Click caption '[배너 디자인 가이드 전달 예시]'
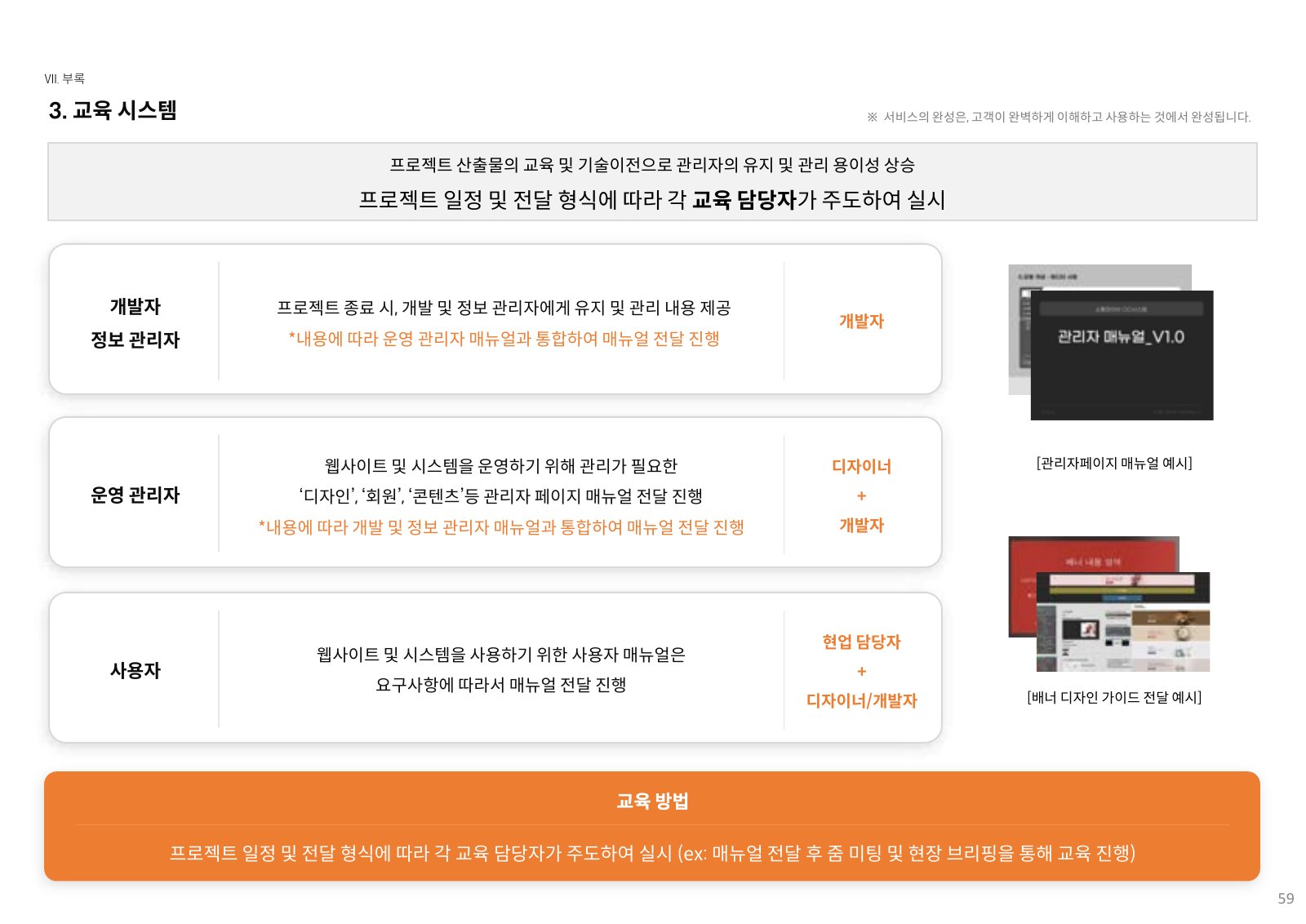This screenshot has width=1306, height=924. click(x=1114, y=697)
